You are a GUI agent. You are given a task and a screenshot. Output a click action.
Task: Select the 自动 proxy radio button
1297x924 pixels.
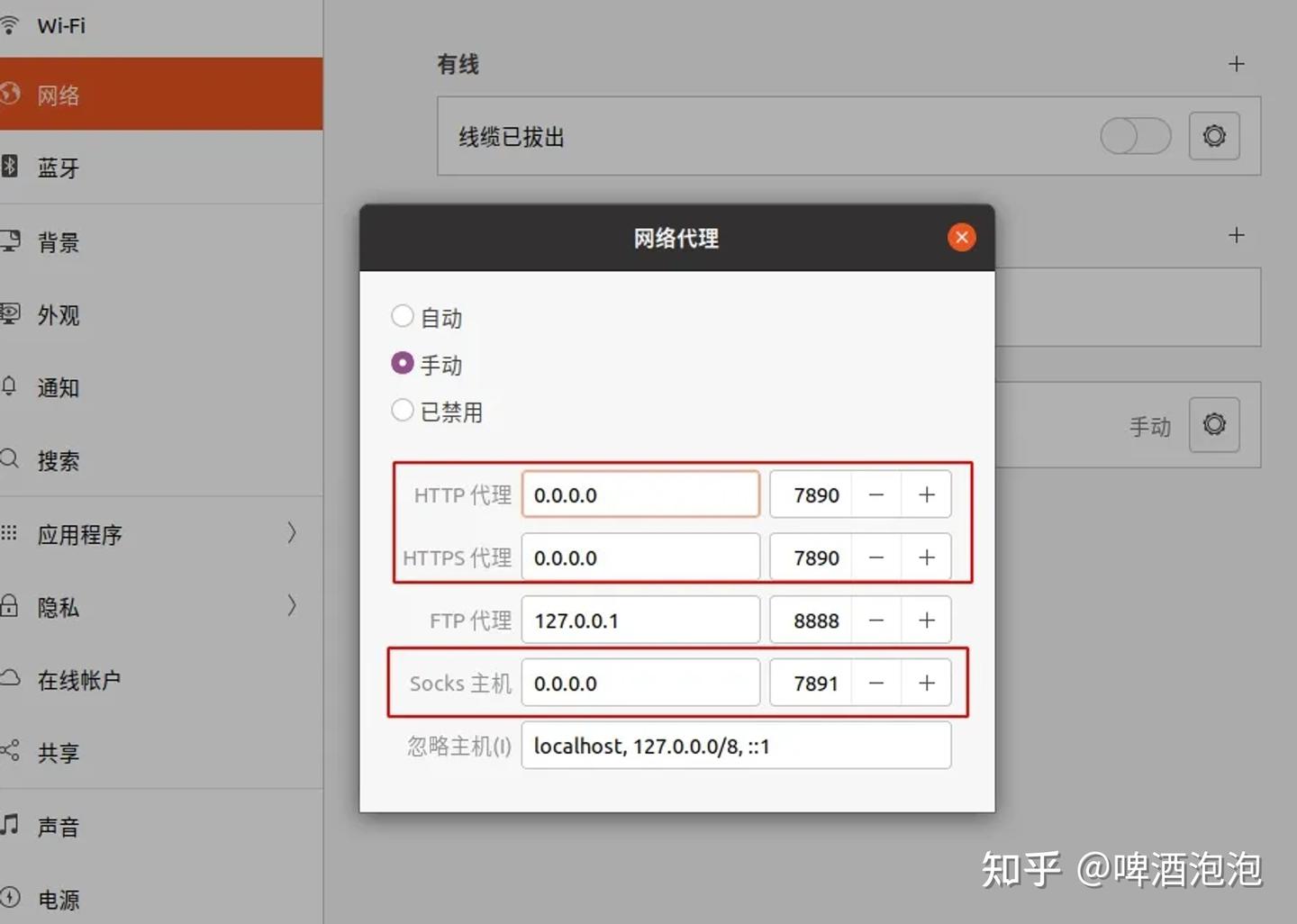click(x=403, y=315)
